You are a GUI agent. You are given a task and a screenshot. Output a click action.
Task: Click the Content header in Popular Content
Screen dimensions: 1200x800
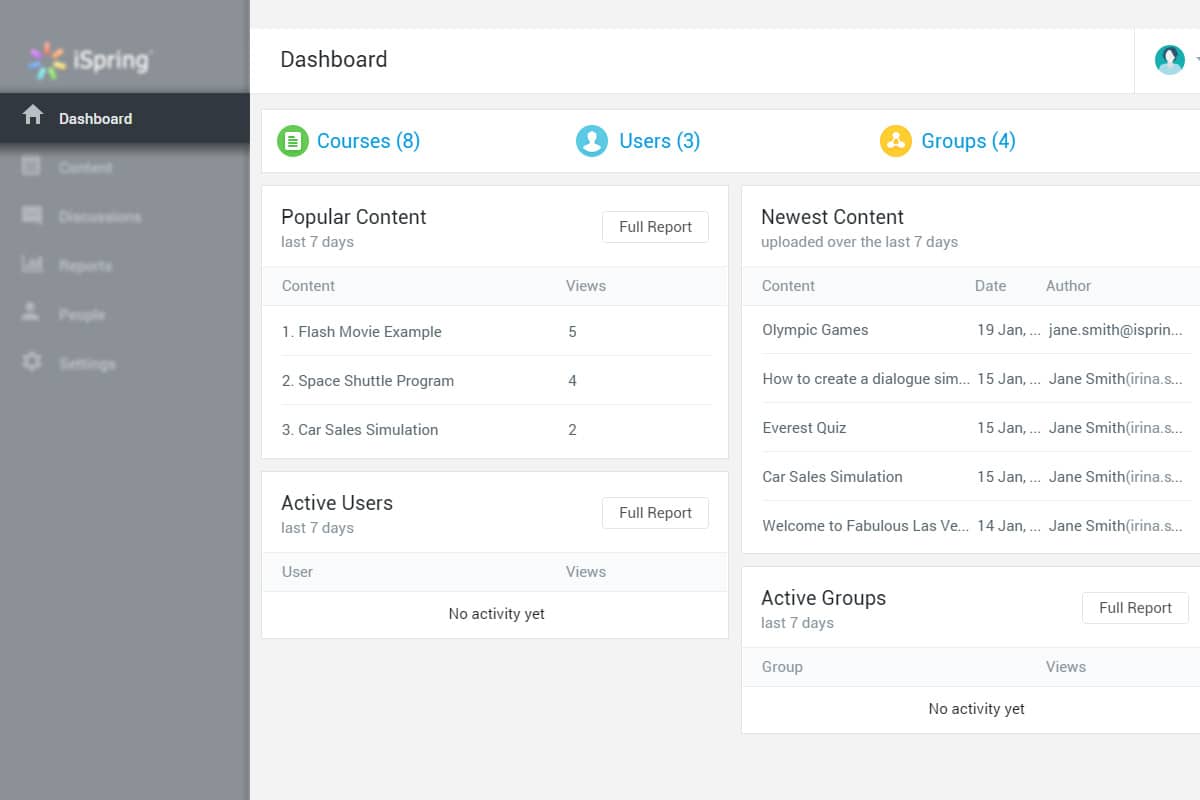pos(308,286)
